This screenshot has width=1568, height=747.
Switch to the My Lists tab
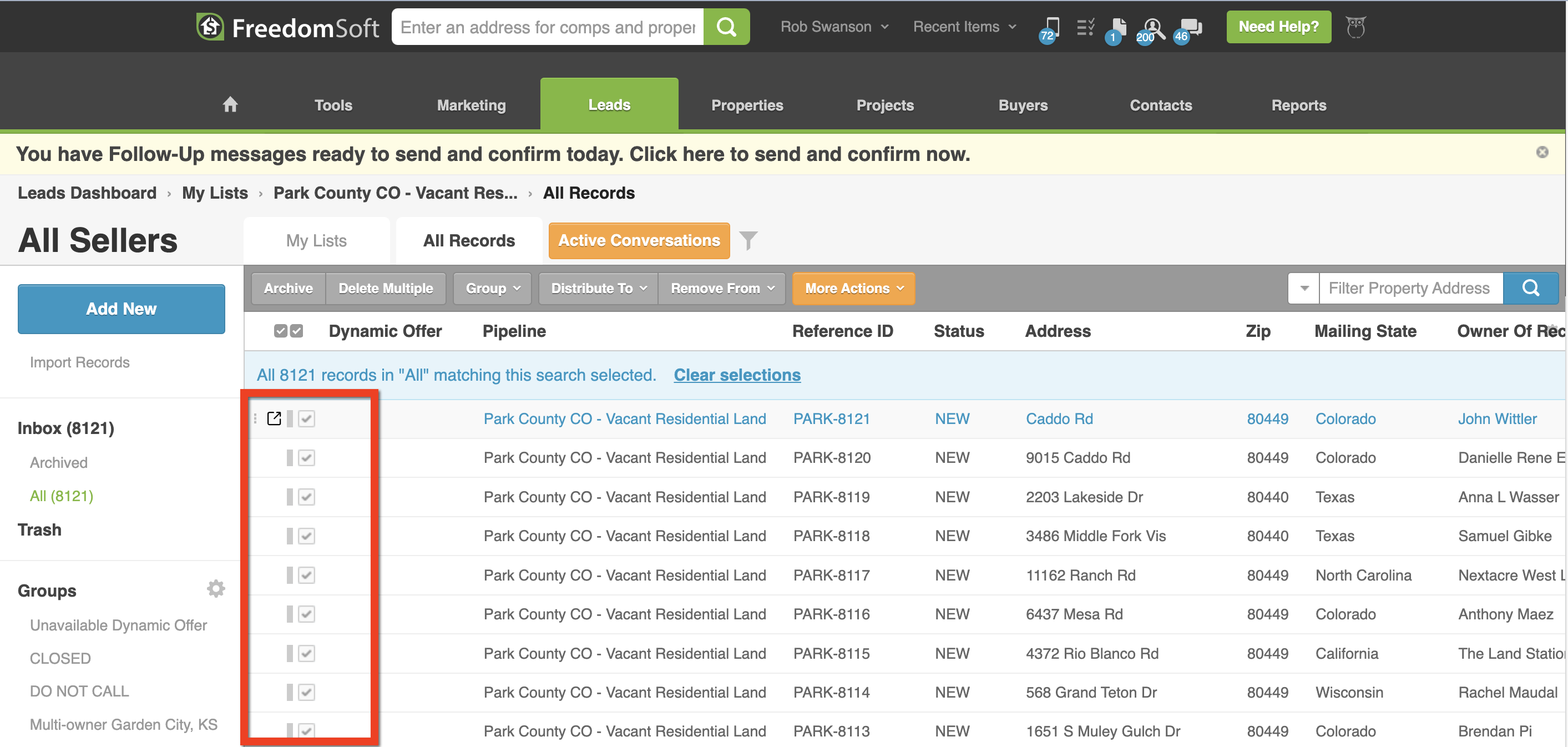(316, 240)
